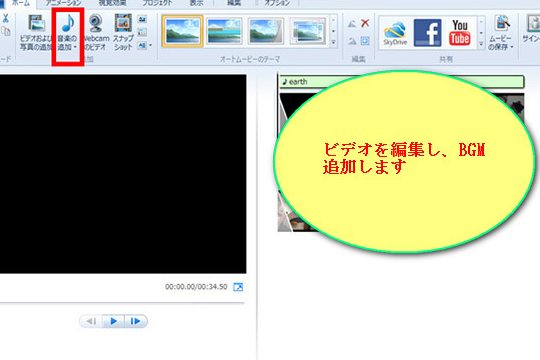Open the Save movie dropdown arrow
The width and height of the screenshot is (540, 360).
coord(512,47)
